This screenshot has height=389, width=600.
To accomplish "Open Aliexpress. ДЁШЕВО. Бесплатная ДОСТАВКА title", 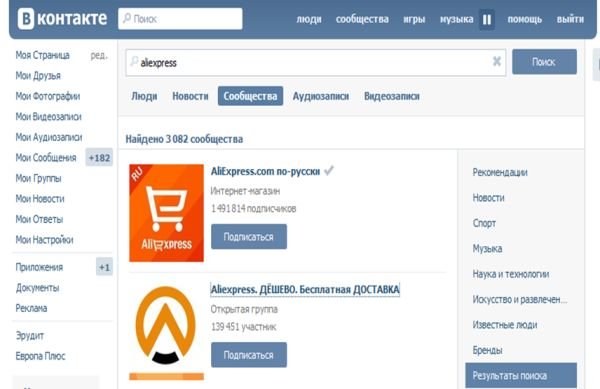I will point(305,289).
